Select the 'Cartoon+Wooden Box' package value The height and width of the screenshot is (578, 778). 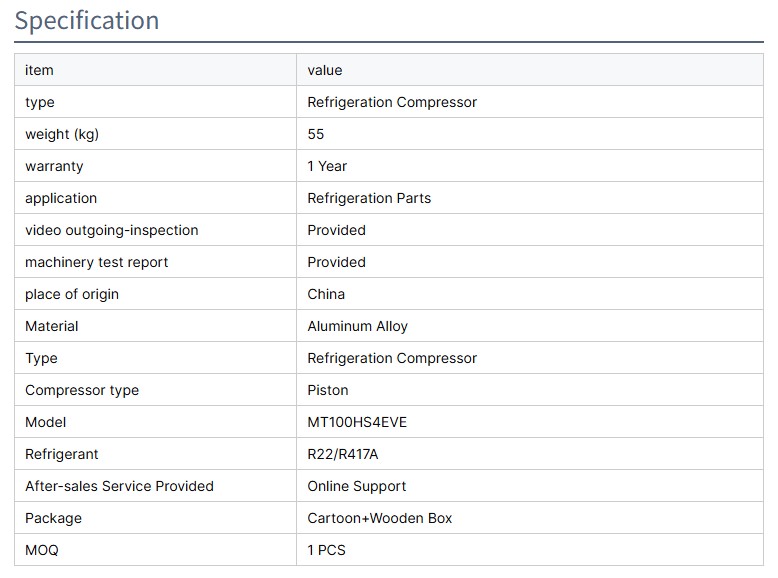point(379,518)
